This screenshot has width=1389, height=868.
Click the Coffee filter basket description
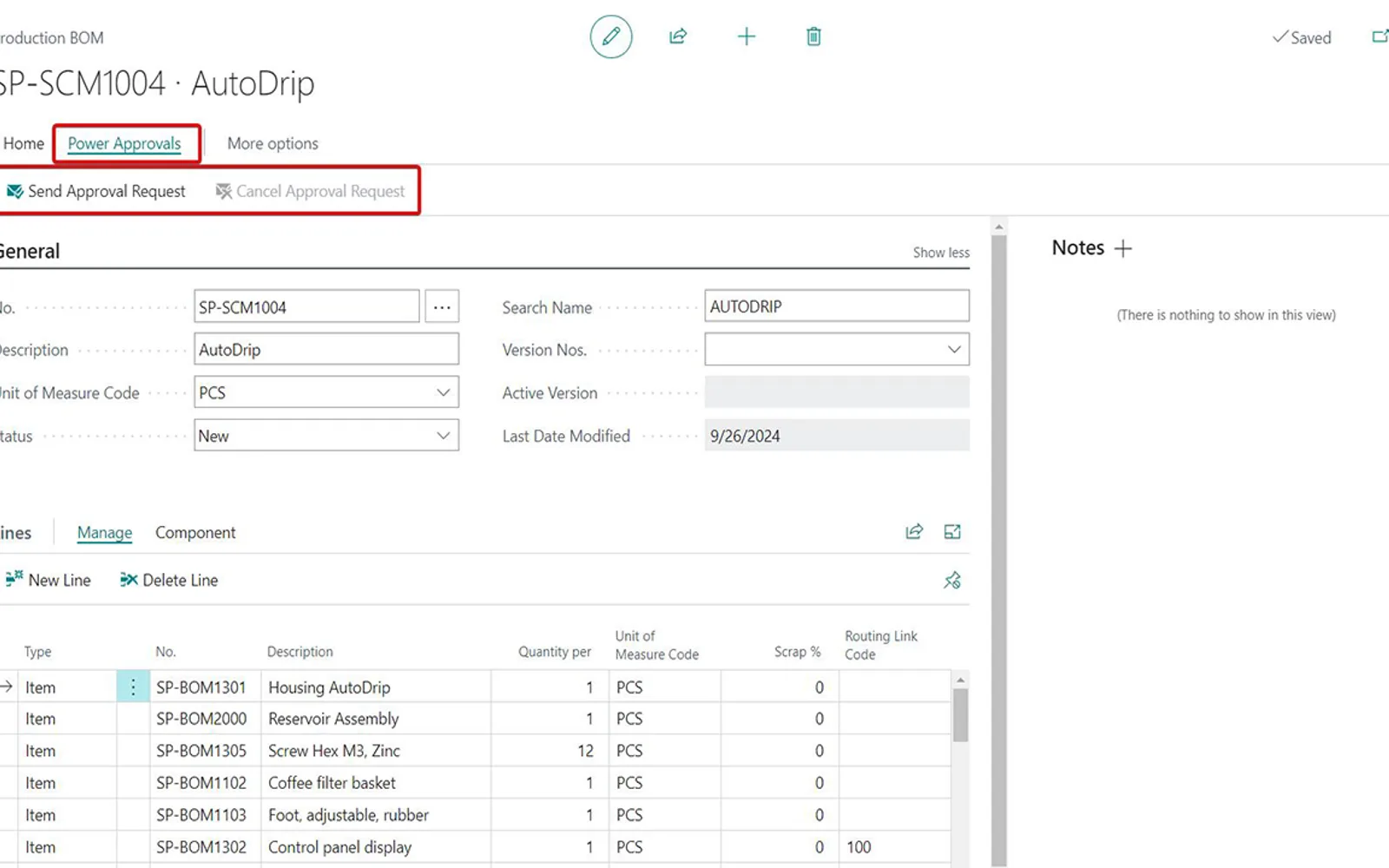pos(332,783)
